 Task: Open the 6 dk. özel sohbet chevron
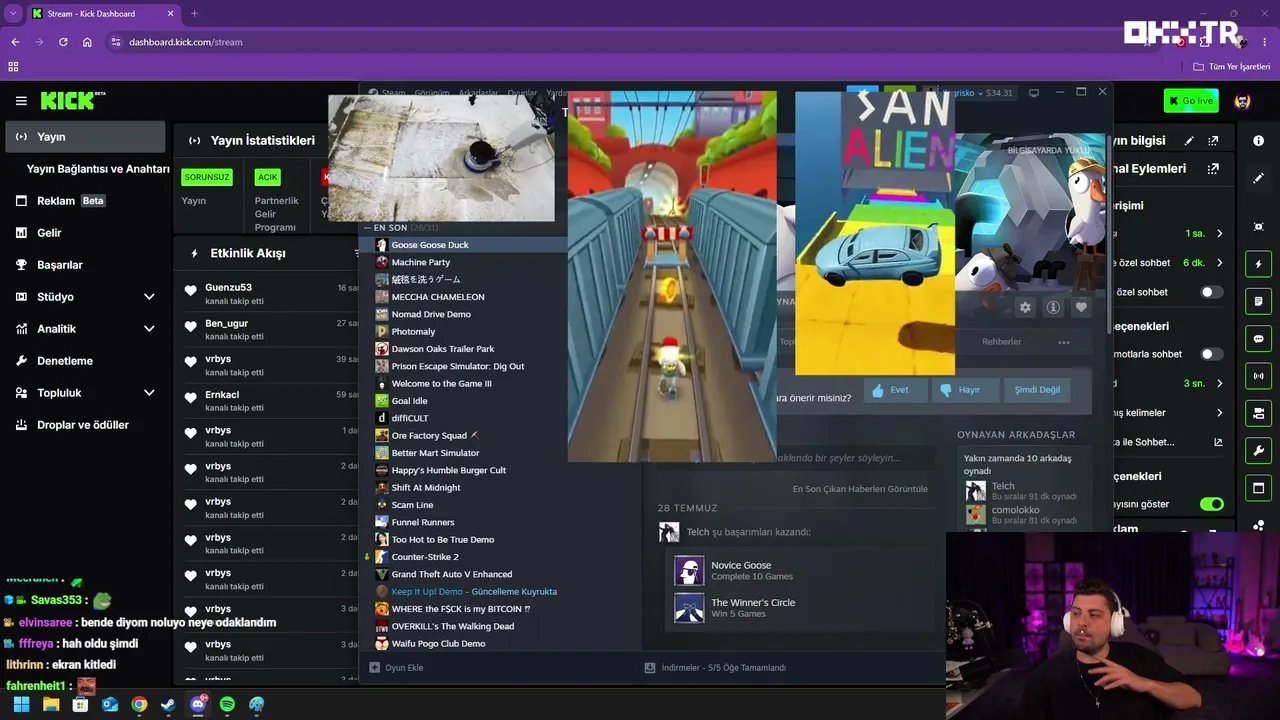tap(1219, 263)
